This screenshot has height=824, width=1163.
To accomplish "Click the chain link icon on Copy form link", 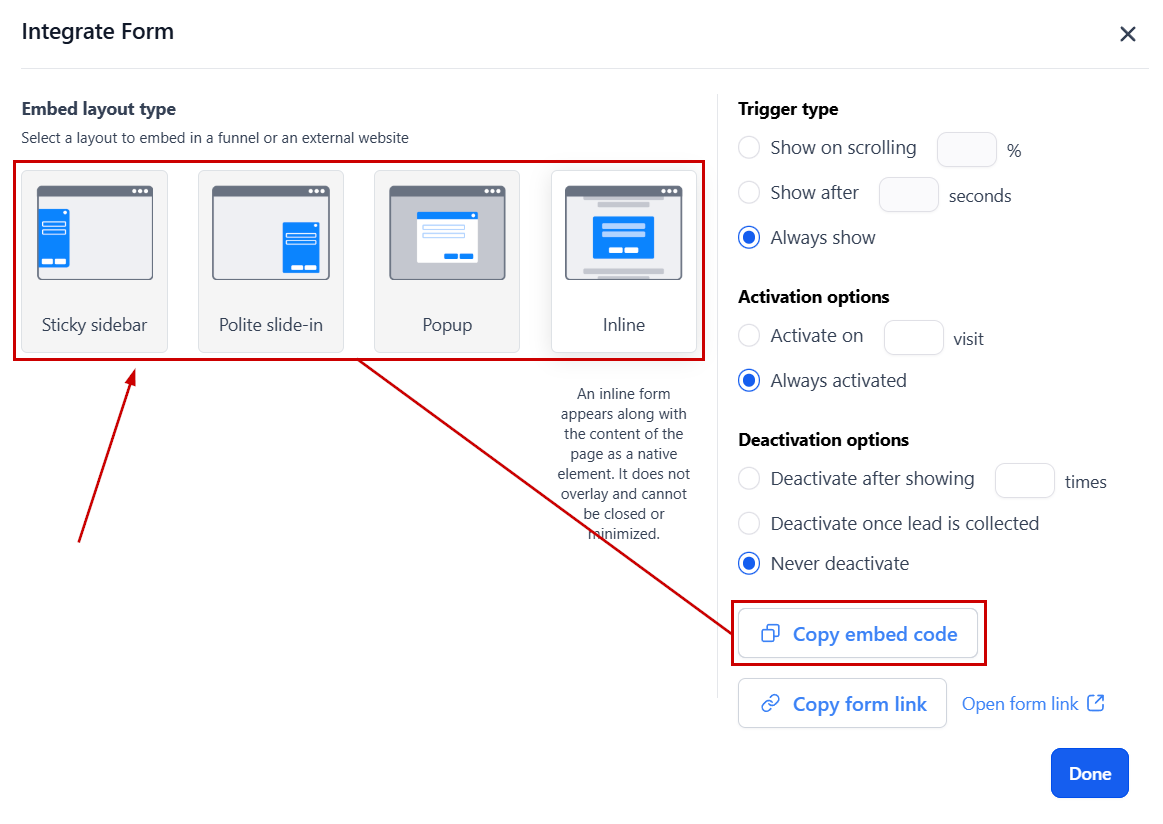I will pyautogui.click(x=770, y=704).
